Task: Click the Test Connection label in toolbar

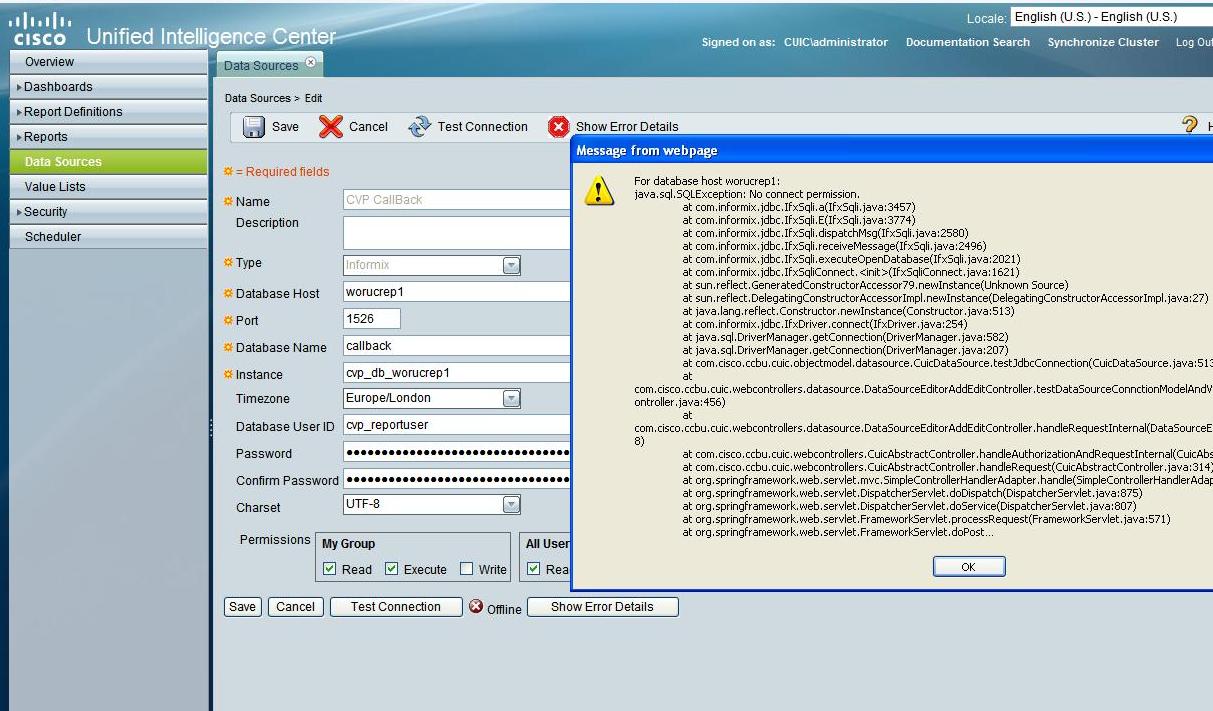Action: [482, 127]
